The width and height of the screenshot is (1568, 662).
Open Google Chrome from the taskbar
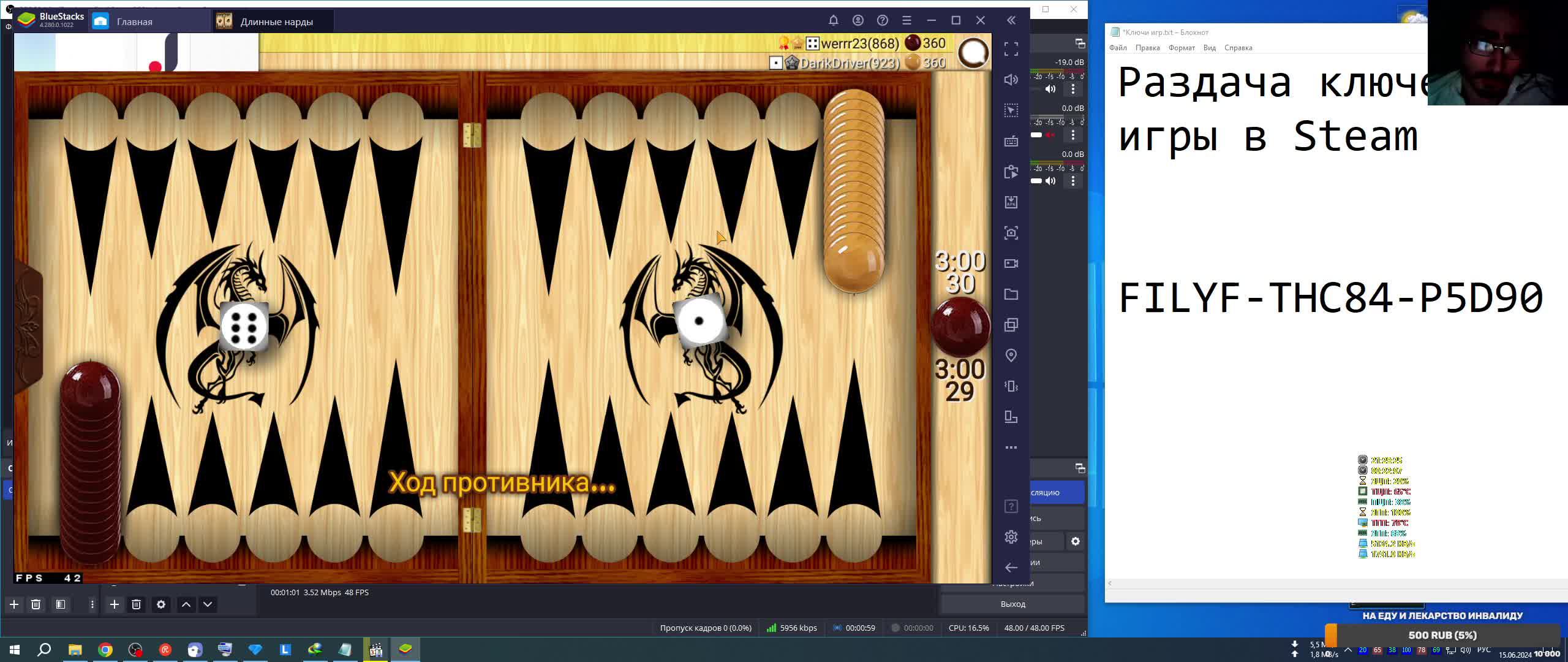(x=105, y=650)
